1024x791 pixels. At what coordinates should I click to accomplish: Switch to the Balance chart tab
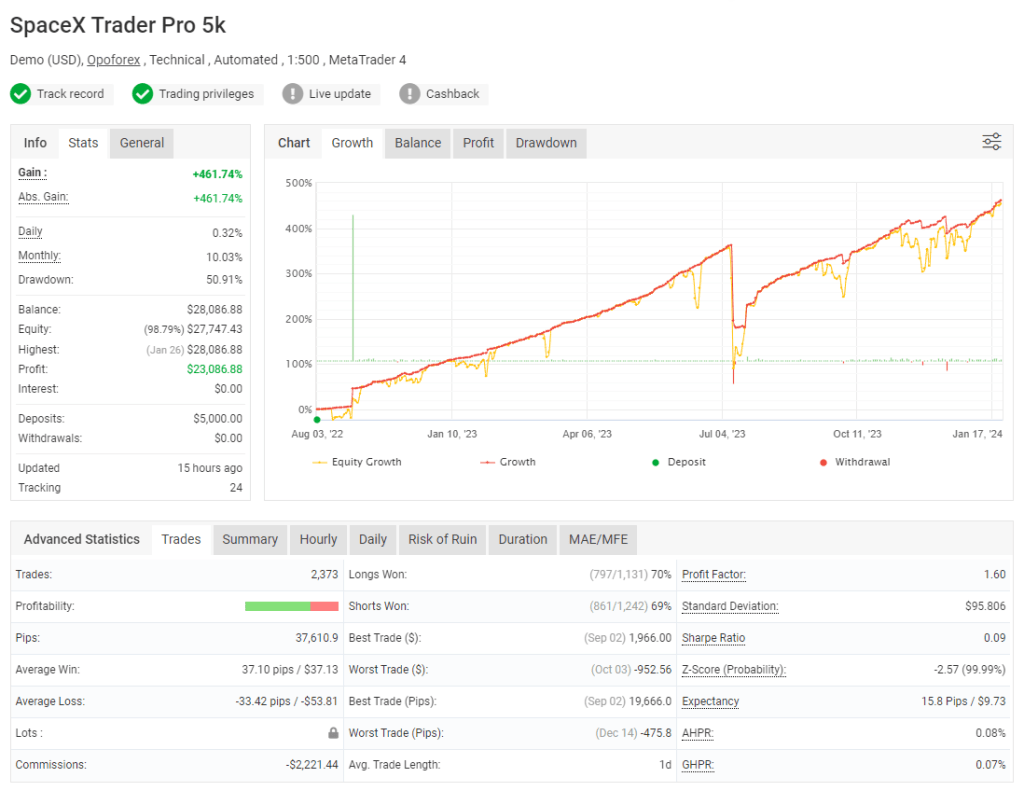point(417,143)
